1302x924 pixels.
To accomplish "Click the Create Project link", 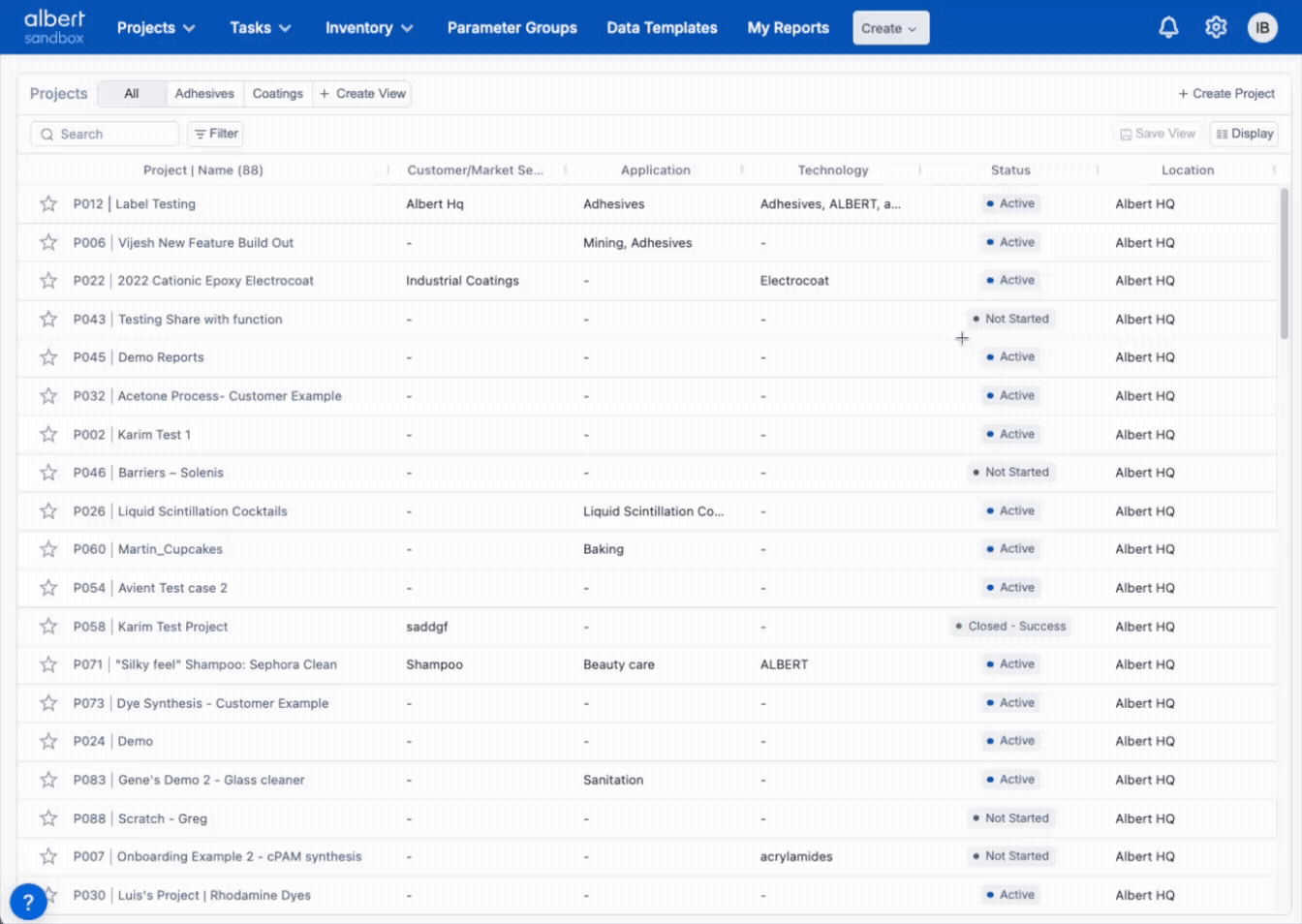I will 1226,94.
